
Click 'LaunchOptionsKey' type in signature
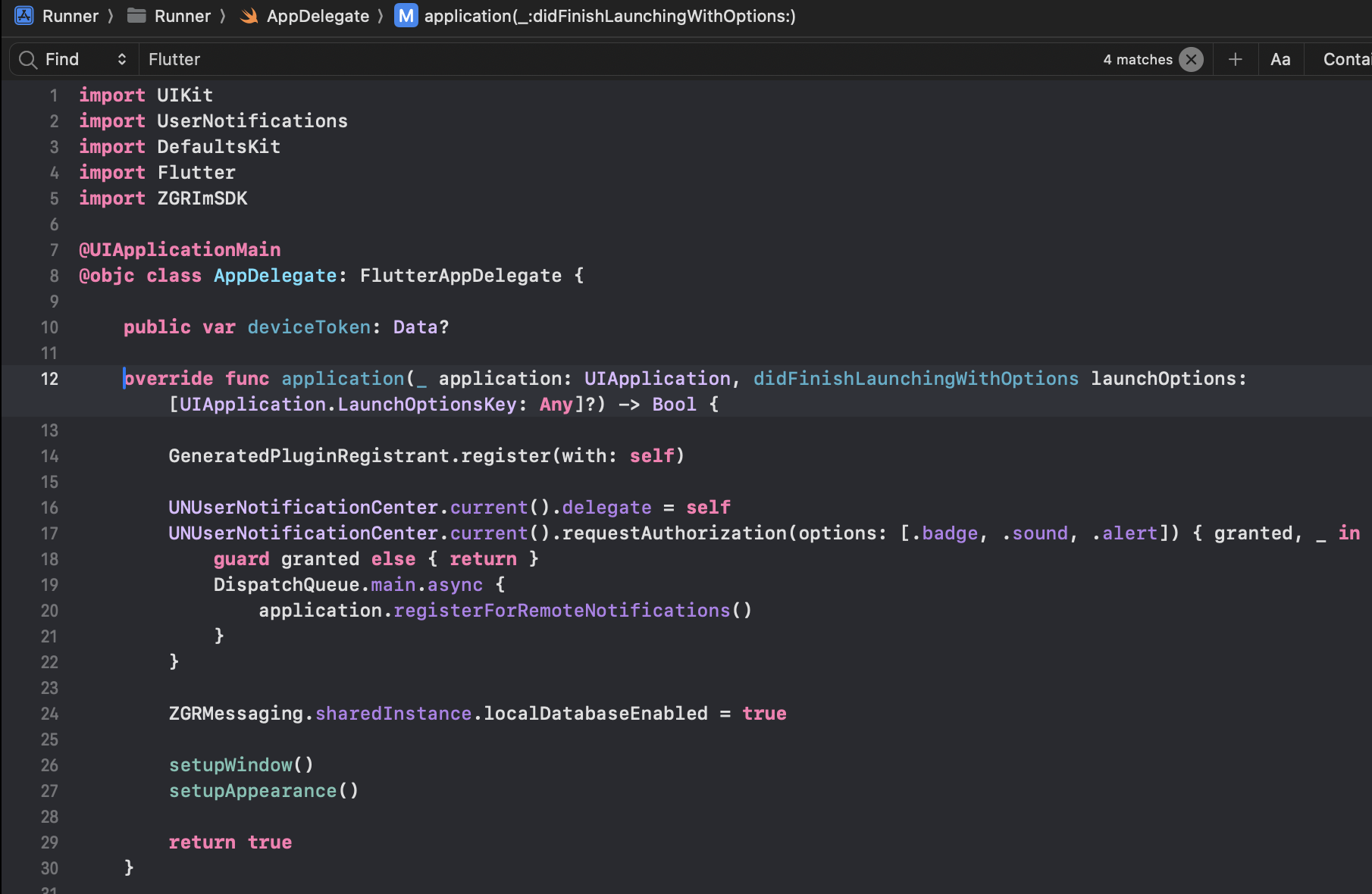[x=428, y=405]
